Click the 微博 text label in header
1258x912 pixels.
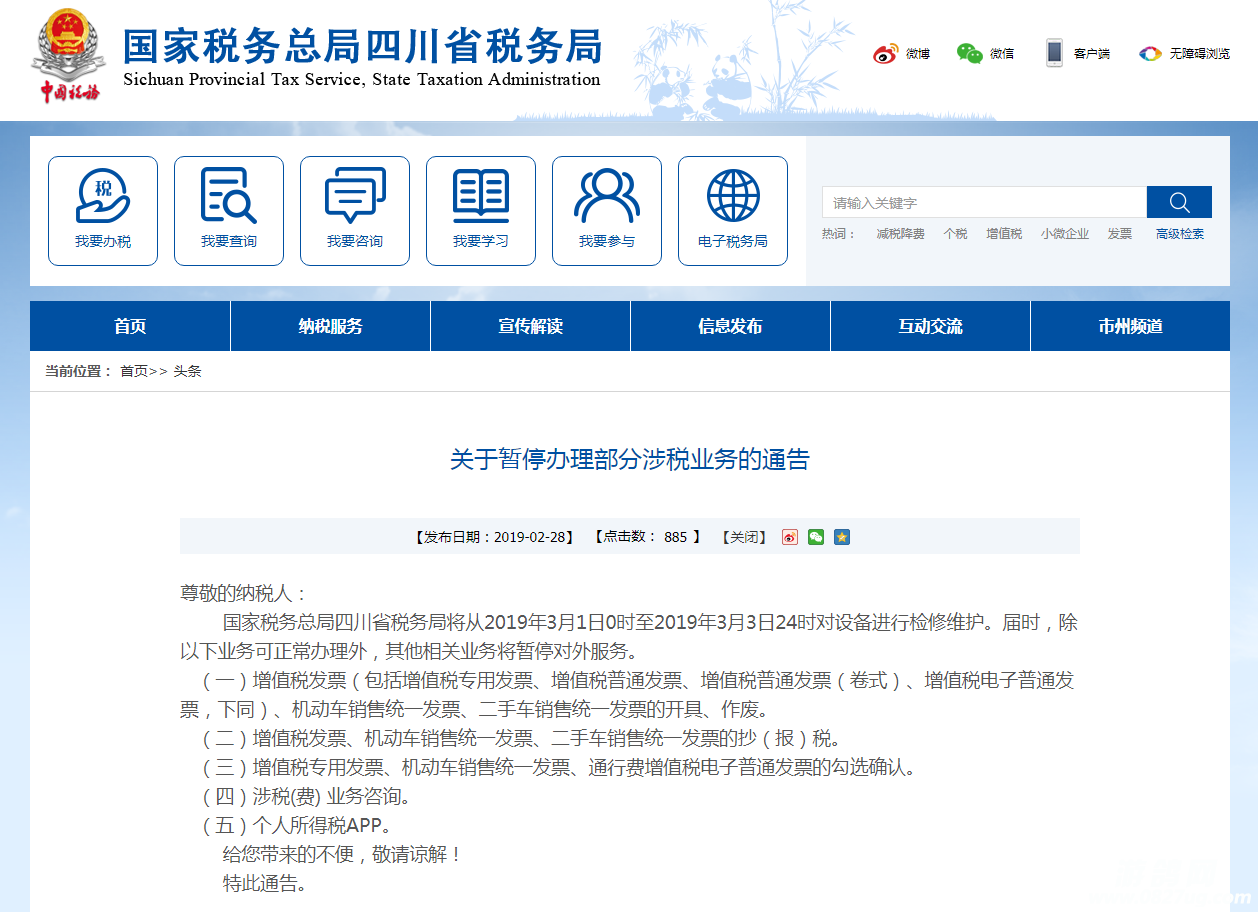point(918,54)
